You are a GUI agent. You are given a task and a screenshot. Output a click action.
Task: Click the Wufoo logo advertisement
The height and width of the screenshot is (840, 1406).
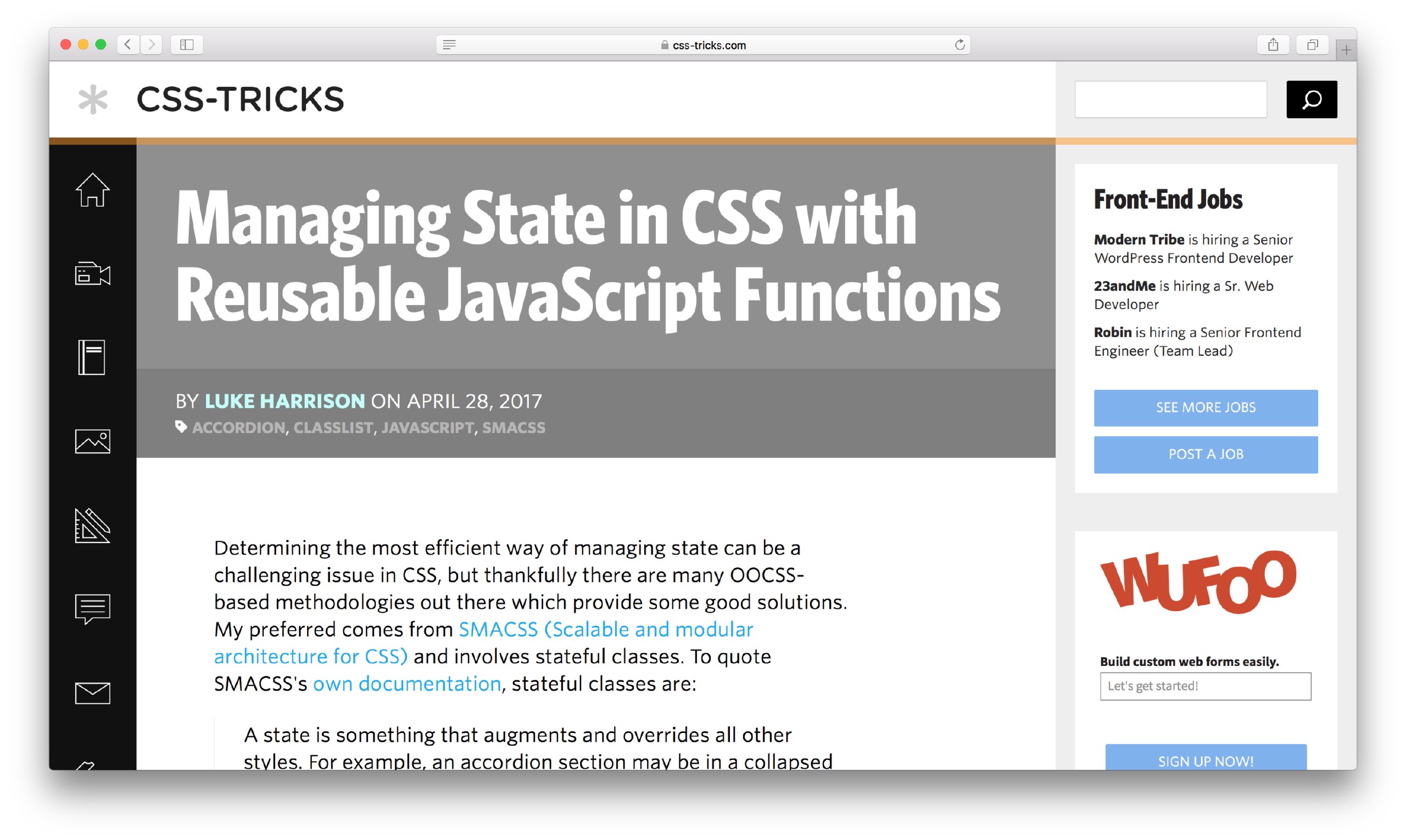1198,581
